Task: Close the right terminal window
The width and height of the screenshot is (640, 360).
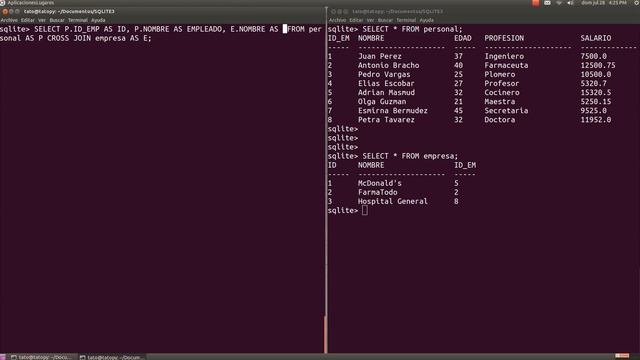Action: coord(333,11)
